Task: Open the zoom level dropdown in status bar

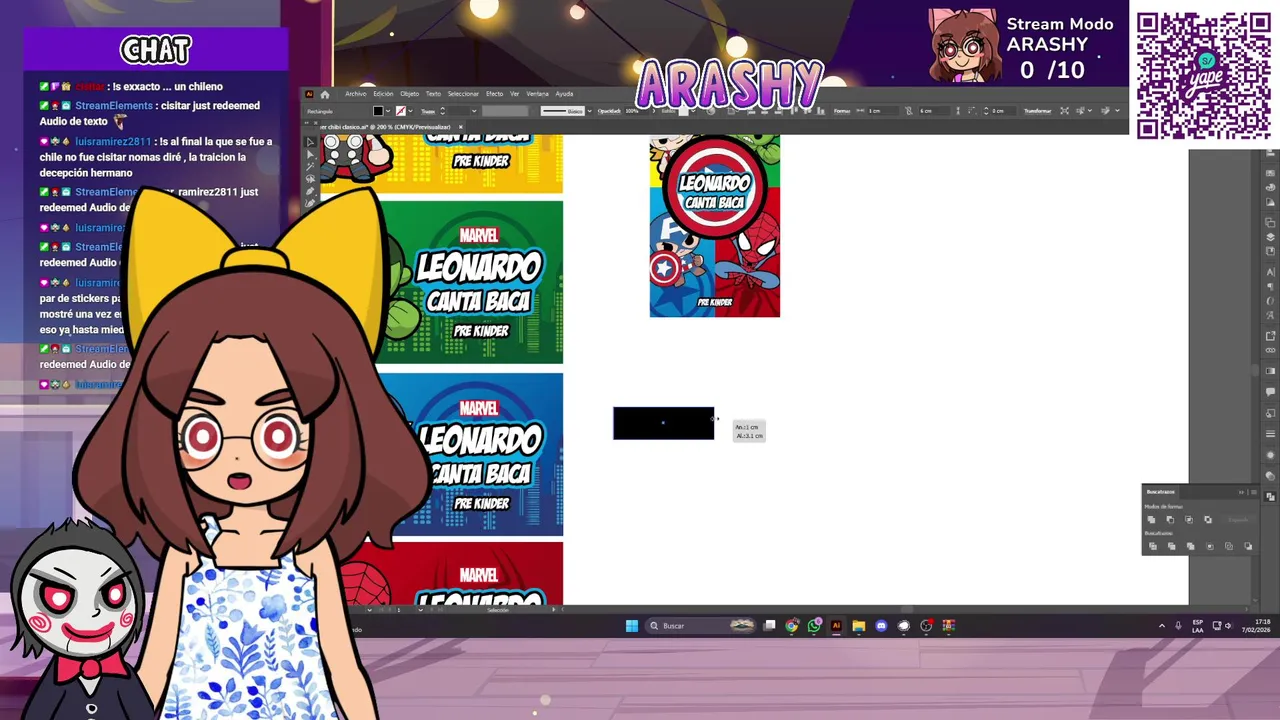Action: click(369, 610)
